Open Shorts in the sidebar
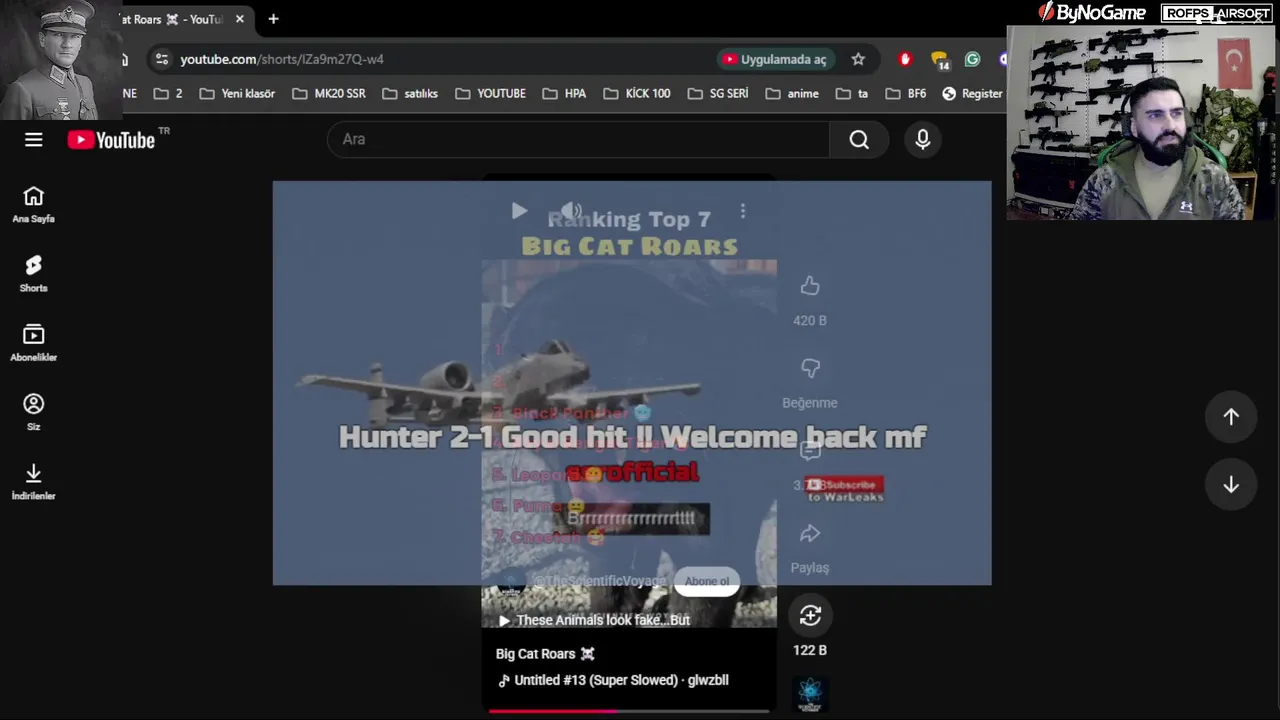This screenshot has width=1280, height=720. click(33, 273)
